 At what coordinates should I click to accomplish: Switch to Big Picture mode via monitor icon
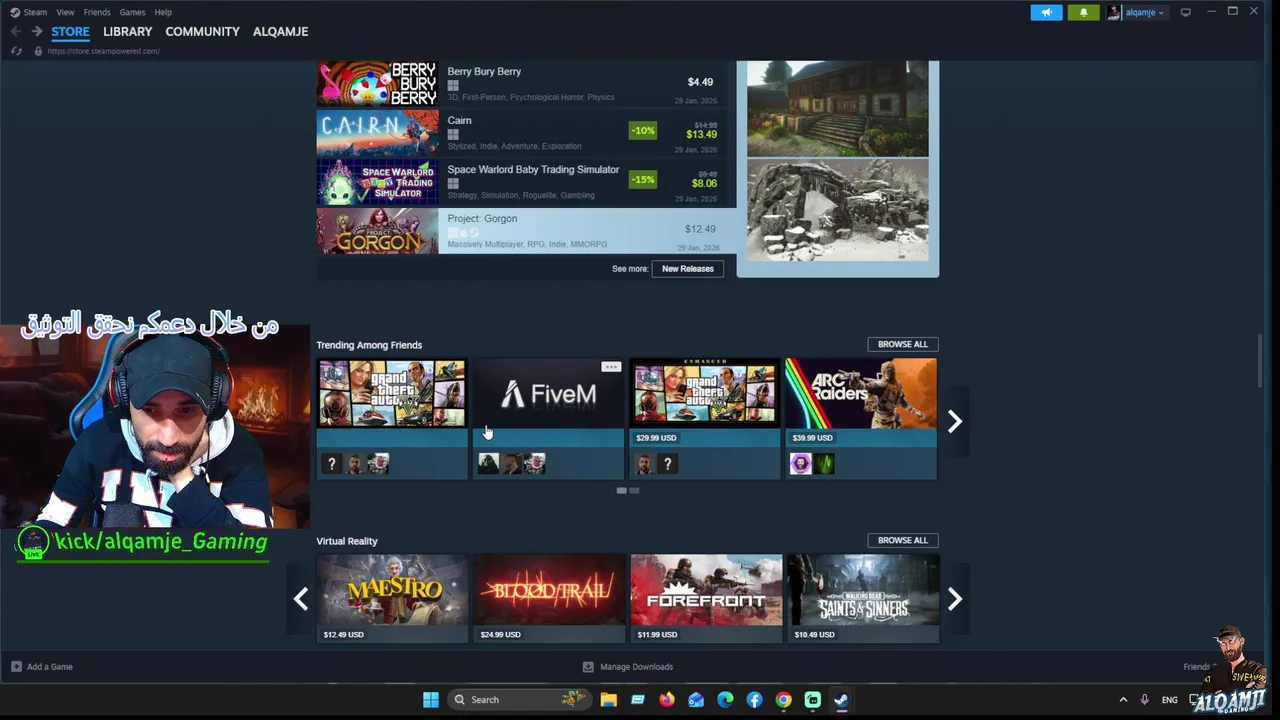pyautogui.click(x=1186, y=12)
